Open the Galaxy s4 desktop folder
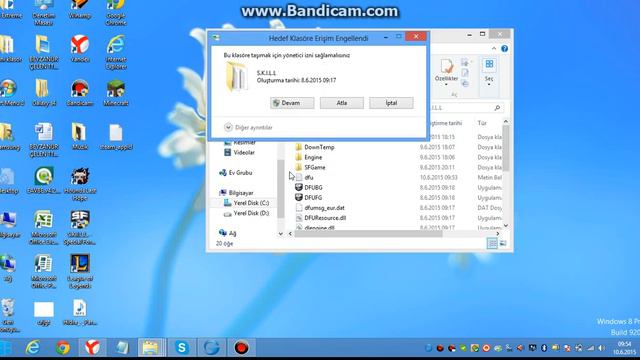This screenshot has height=360, width=640. (x=44, y=93)
